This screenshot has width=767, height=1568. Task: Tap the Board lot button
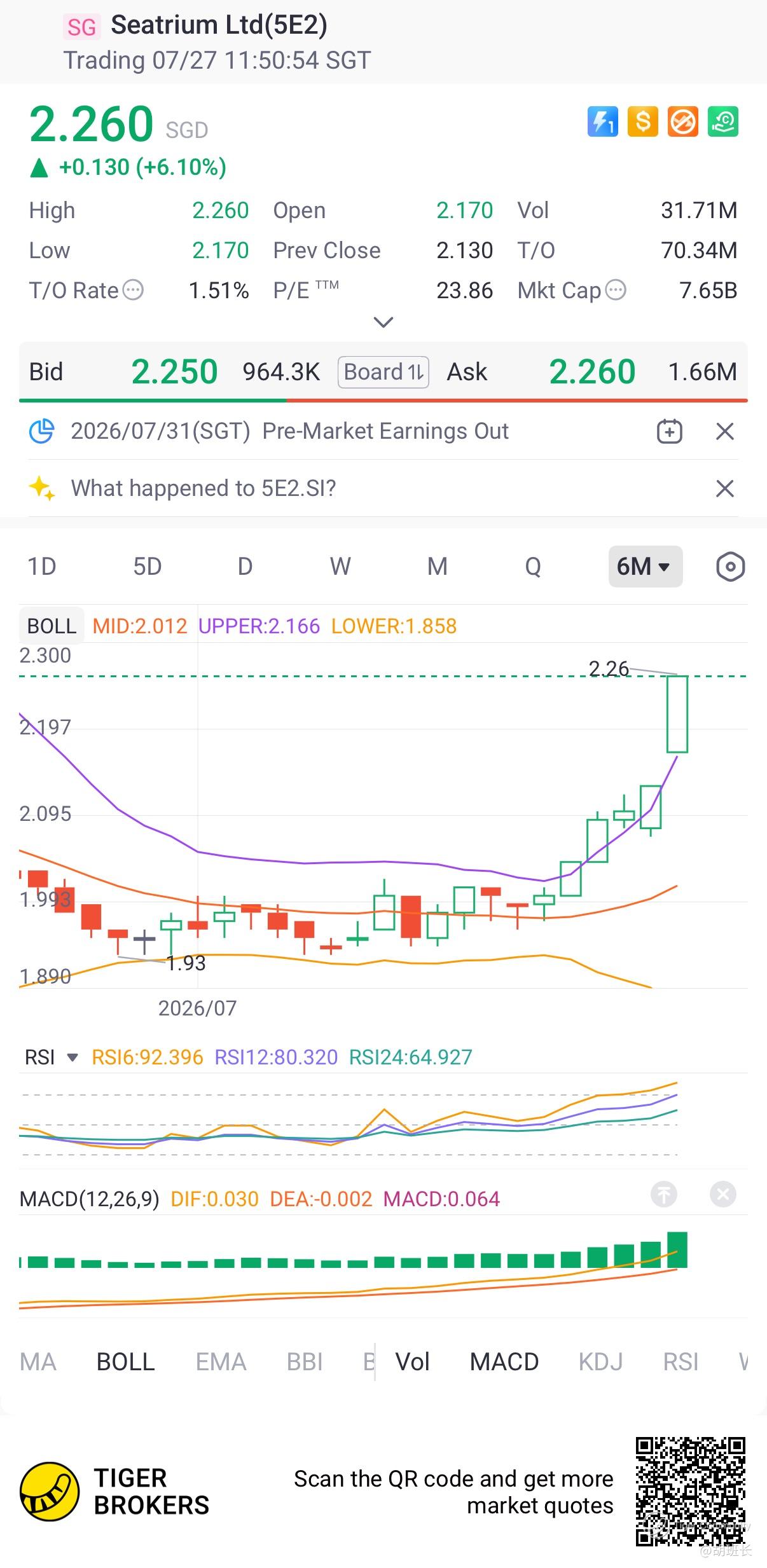(383, 372)
